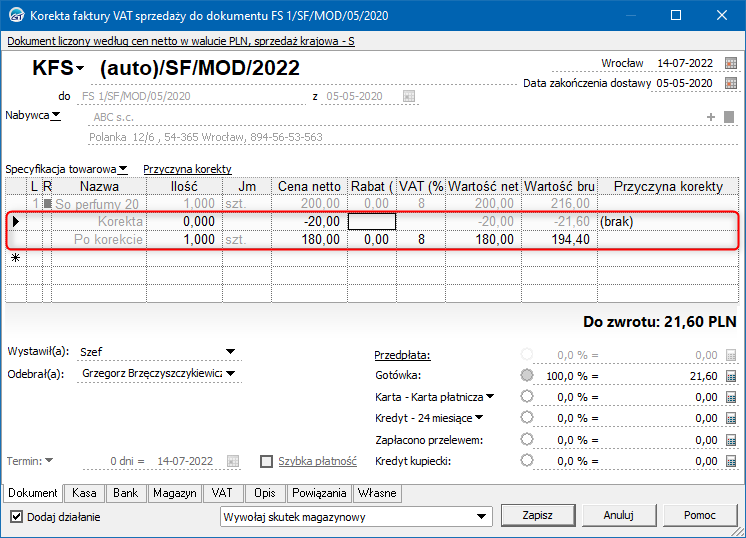Expand the Kredyt - 24 miesiące dropdown
Image resolution: width=746 pixels, height=538 pixels.
click(x=479, y=418)
